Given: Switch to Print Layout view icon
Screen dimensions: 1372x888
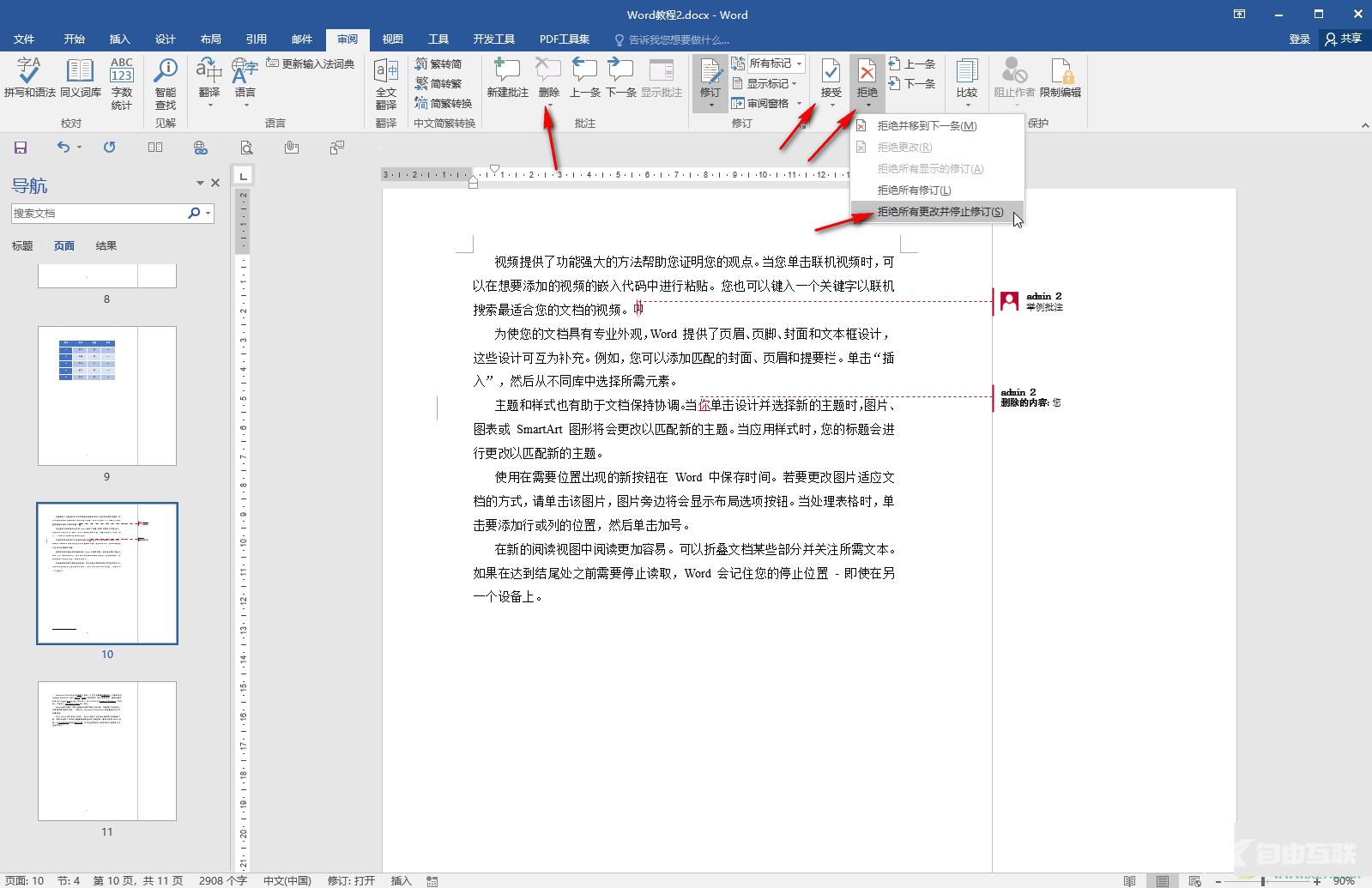Looking at the screenshot, I should click(x=1162, y=880).
